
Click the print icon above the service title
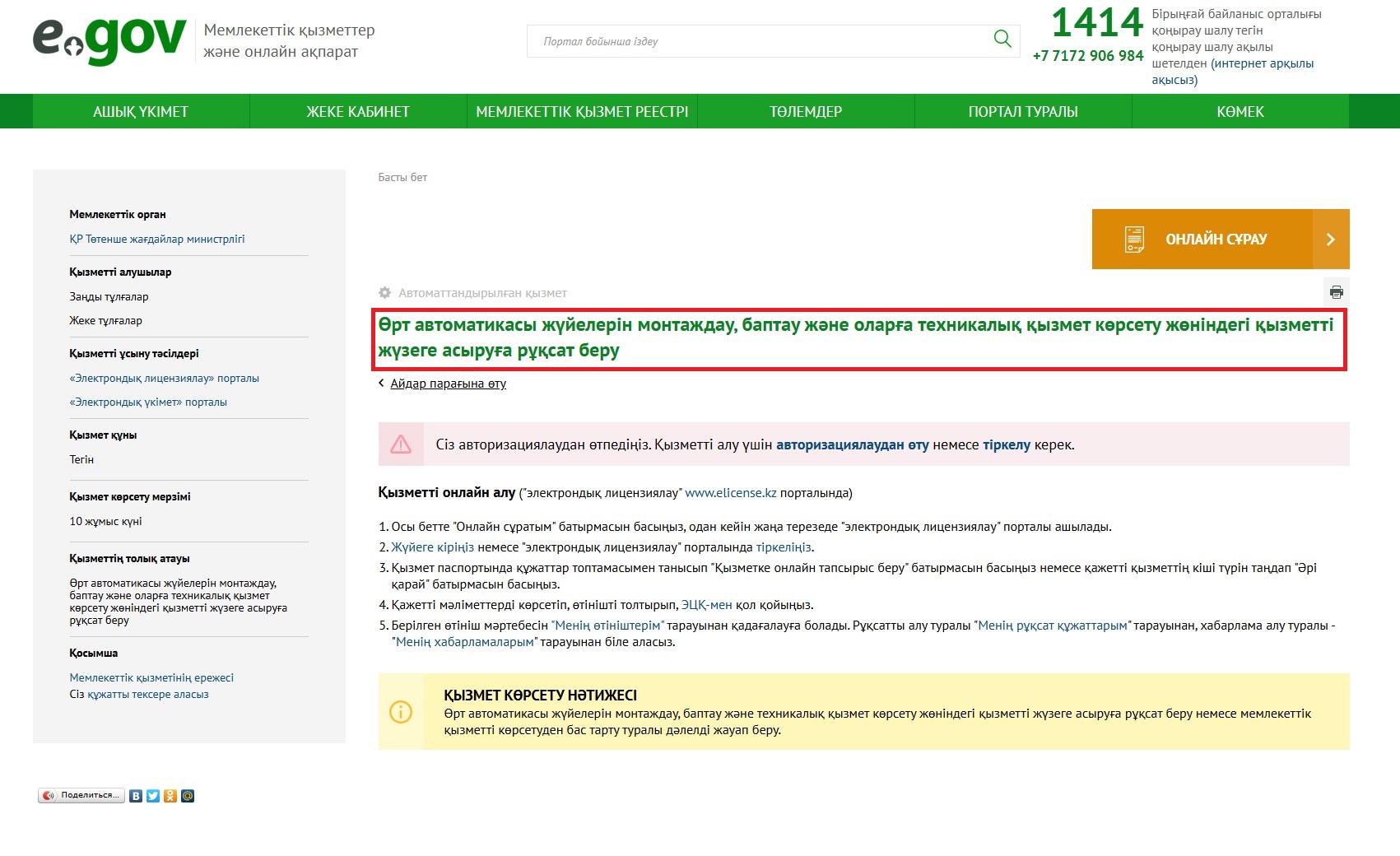(1337, 292)
